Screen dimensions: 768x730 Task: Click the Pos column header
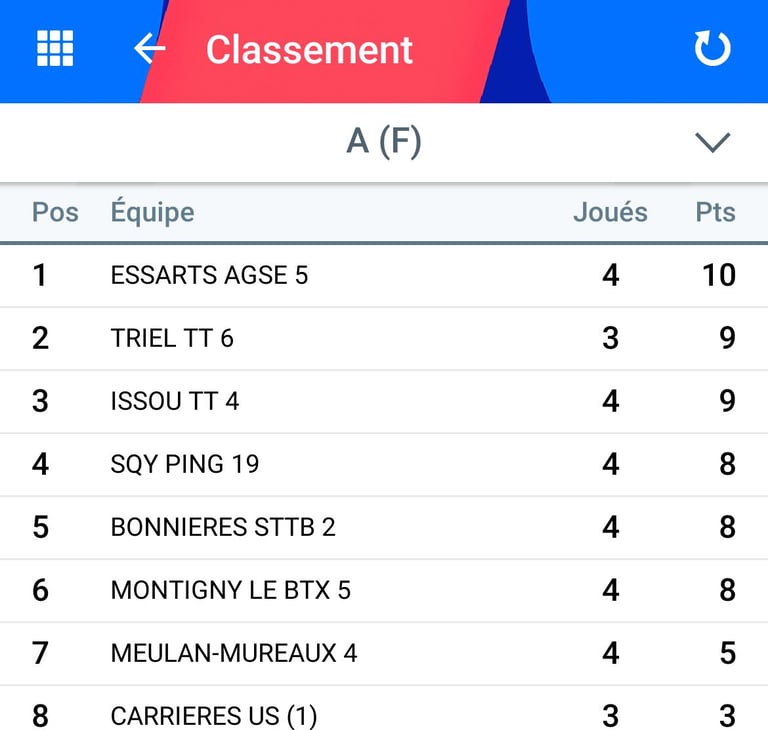[55, 212]
